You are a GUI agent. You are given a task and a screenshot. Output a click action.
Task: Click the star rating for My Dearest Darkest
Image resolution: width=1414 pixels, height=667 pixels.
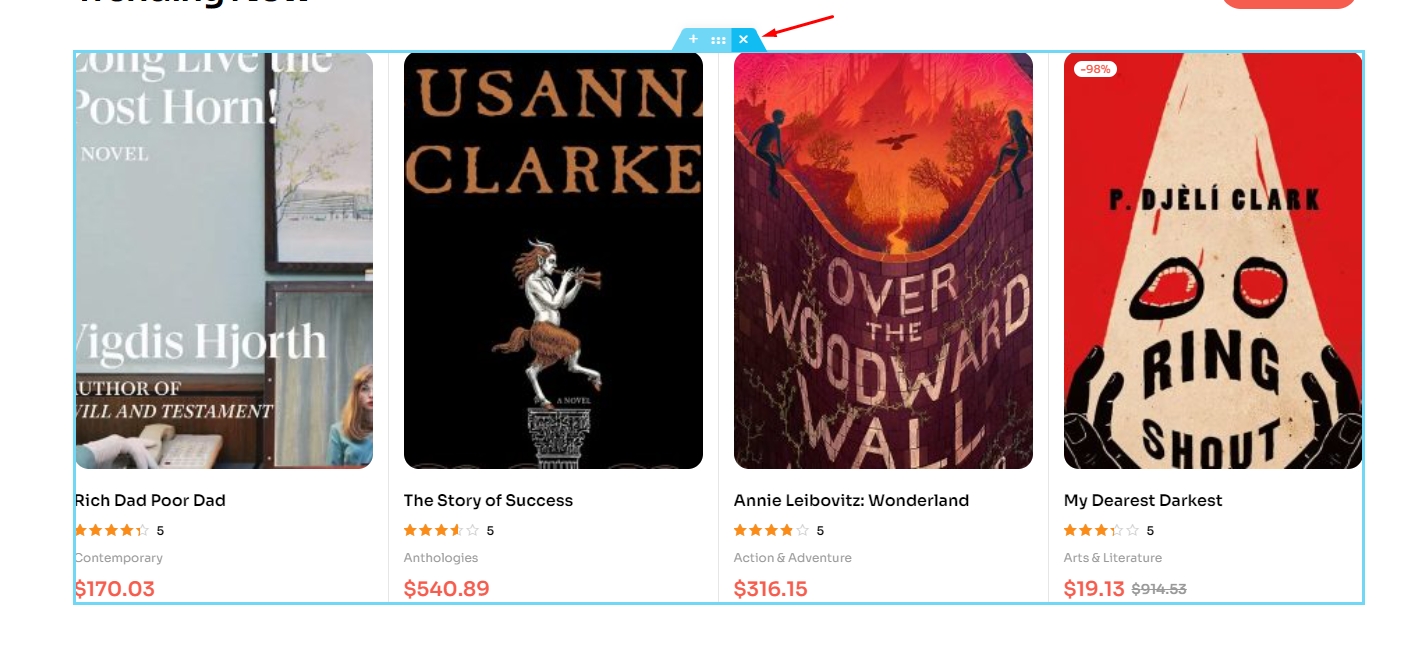1101,531
